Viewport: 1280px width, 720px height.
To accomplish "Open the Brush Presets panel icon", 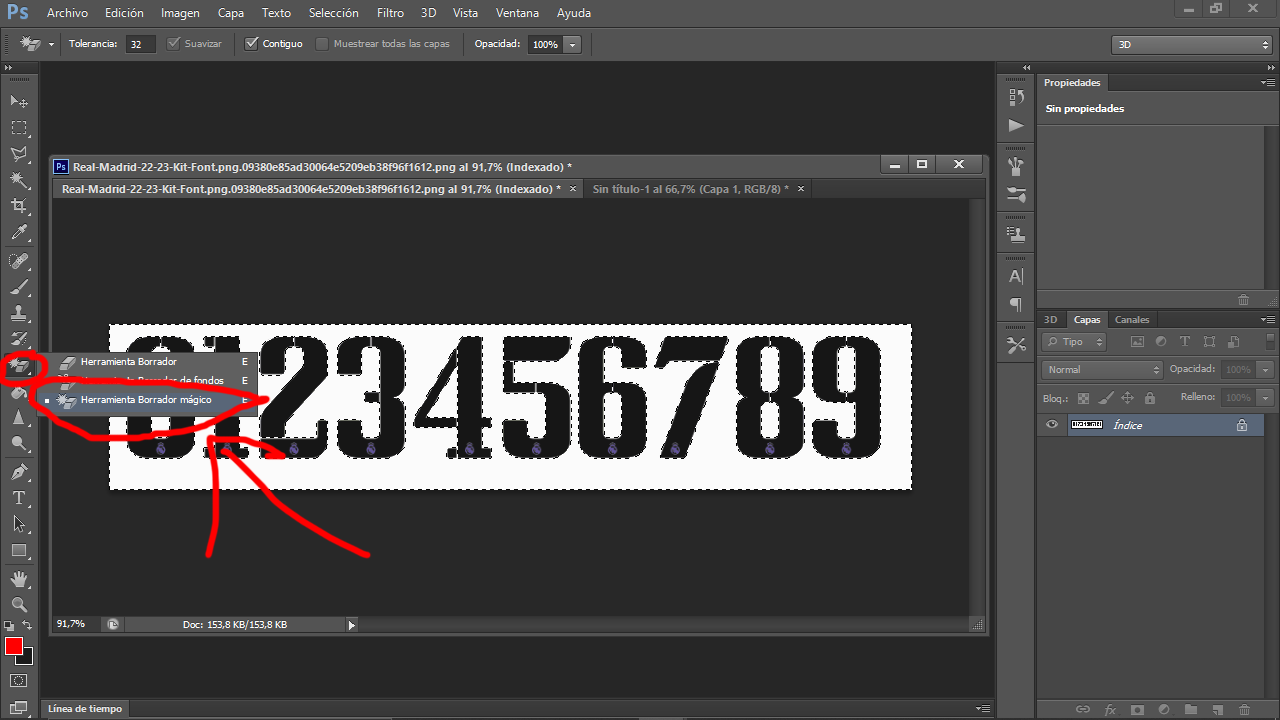I will click(x=1017, y=166).
